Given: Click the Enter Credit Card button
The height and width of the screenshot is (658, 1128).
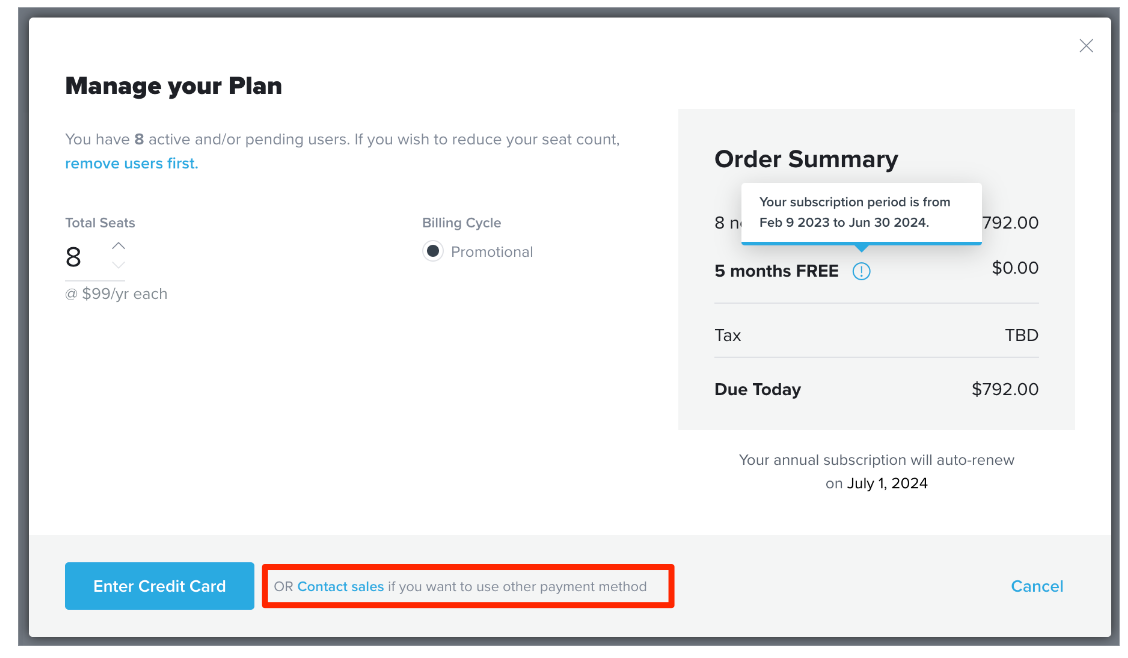Looking at the screenshot, I should pyautogui.click(x=160, y=586).
